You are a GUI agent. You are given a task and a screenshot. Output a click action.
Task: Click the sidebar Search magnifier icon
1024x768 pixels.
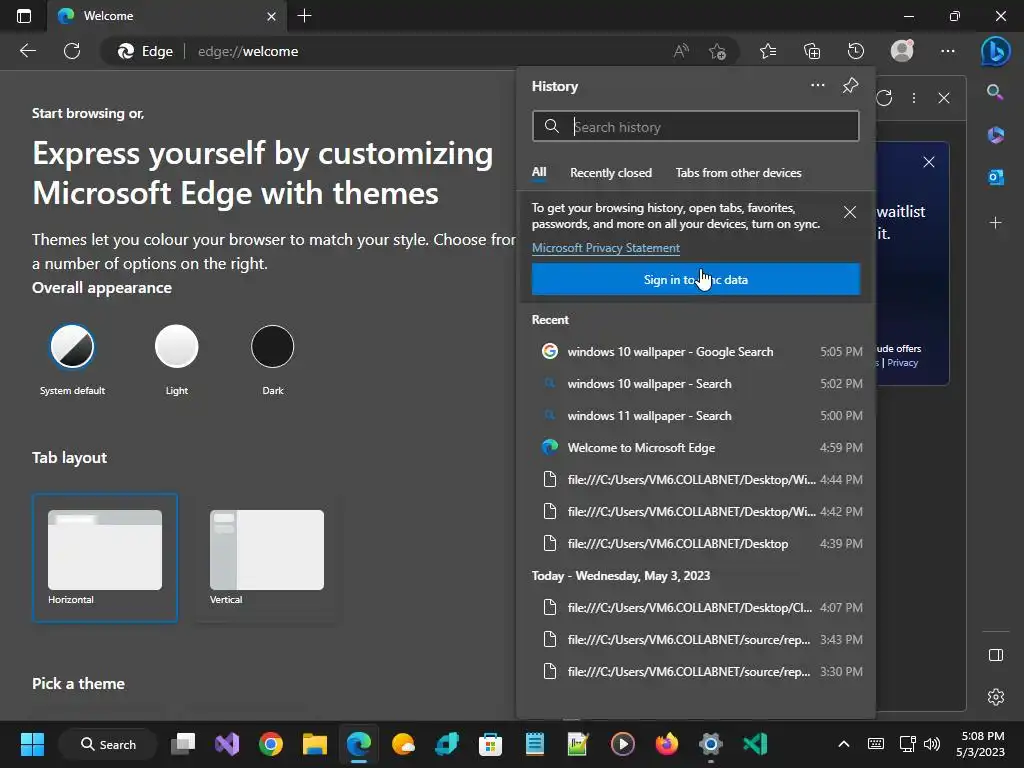(x=995, y=92)
